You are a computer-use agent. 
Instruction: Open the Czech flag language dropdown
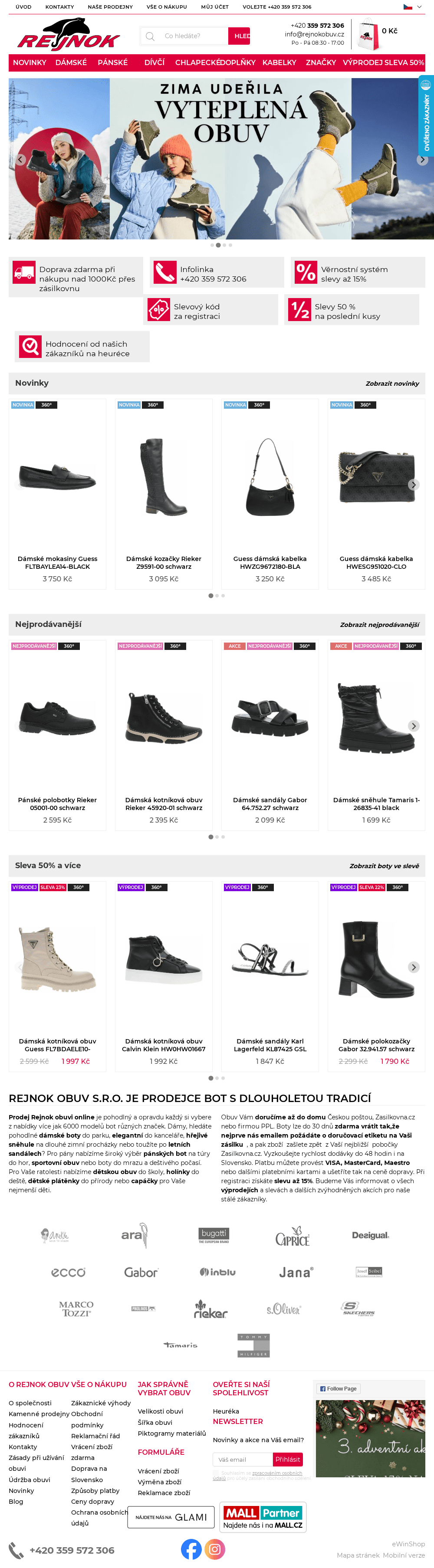click(413, 7)
